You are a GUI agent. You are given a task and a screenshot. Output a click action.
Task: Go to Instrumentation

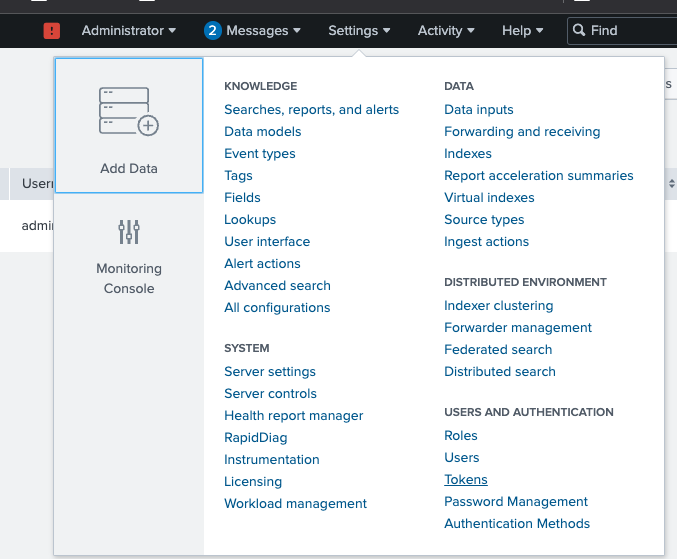272,460
